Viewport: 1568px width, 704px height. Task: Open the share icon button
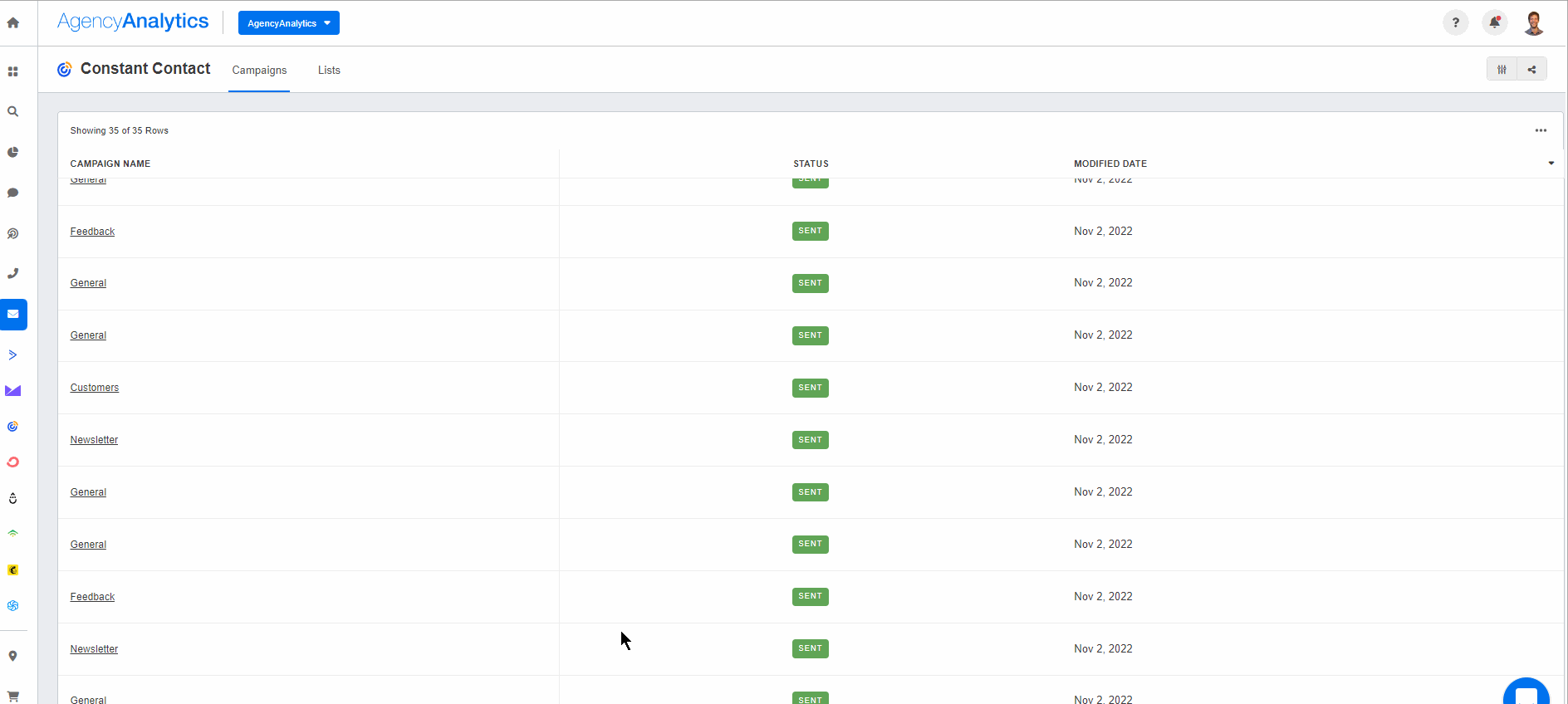(x=1531, y=70)
